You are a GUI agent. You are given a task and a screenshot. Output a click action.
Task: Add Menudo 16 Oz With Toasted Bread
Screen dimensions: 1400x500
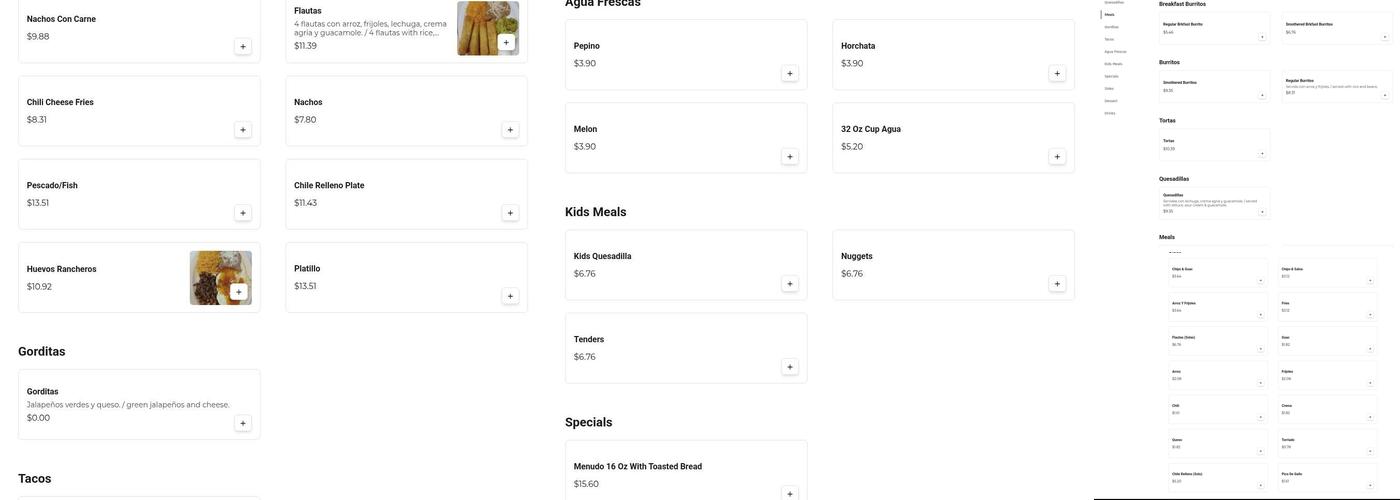pyautogui.click(x=790, y=494)
